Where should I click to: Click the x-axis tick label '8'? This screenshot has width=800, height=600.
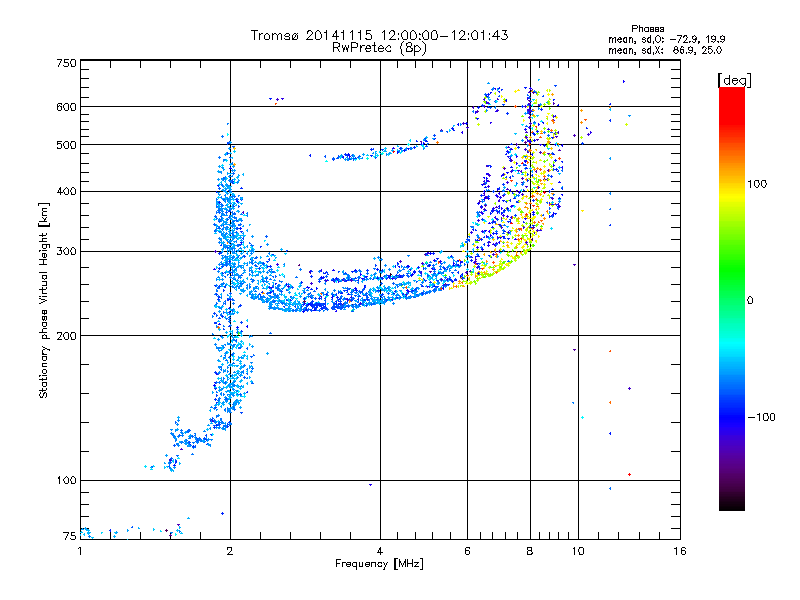coord(530,551)
